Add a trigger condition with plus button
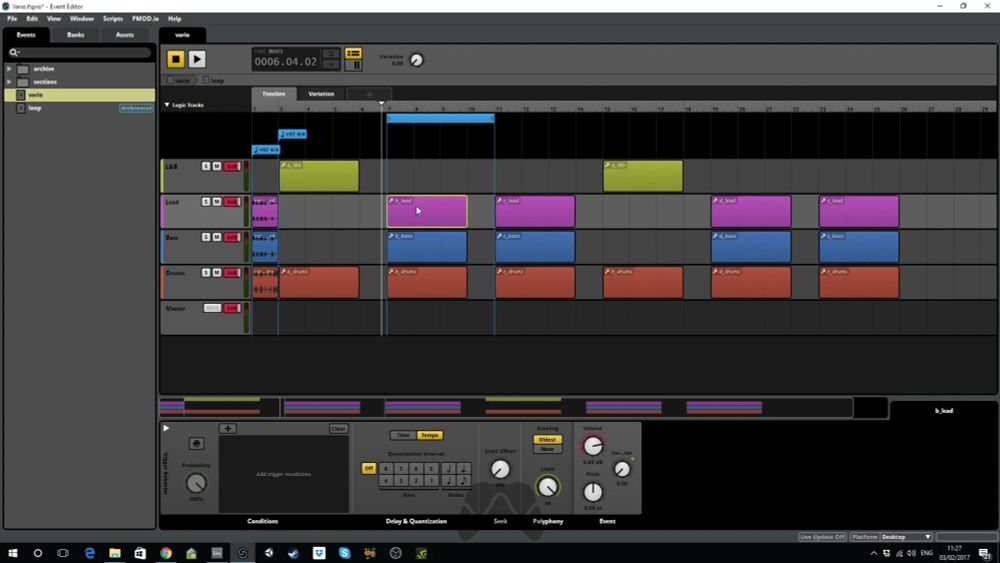The height and width of the screenshot is (563, 1000). 228,428
